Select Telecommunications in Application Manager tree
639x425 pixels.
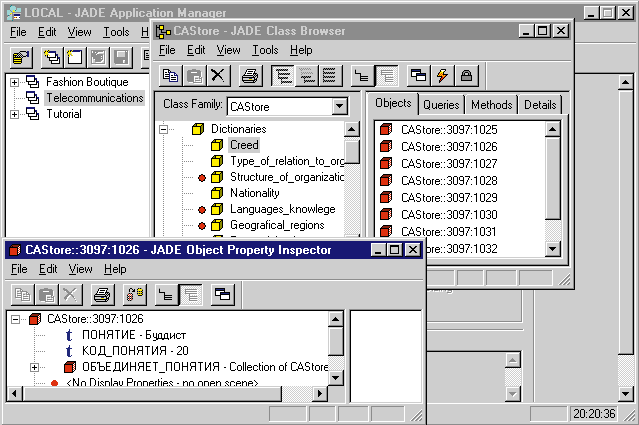95,98
